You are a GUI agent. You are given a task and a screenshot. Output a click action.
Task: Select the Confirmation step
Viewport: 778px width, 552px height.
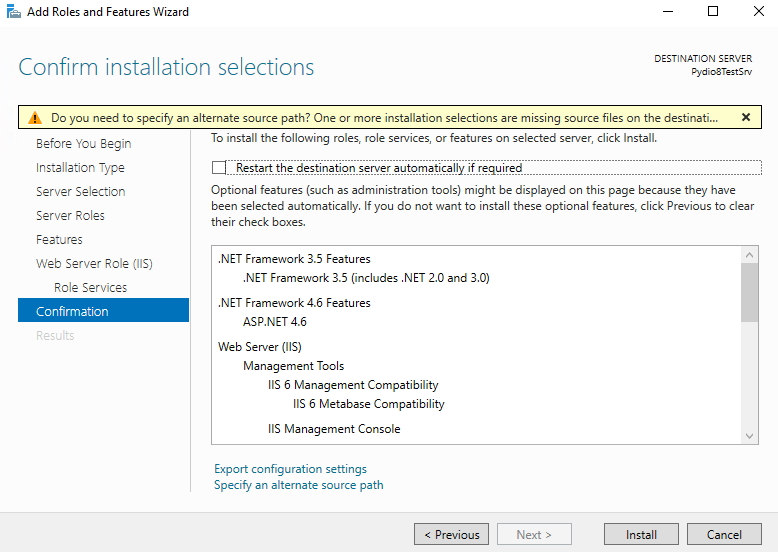click(x=103, y=310)
